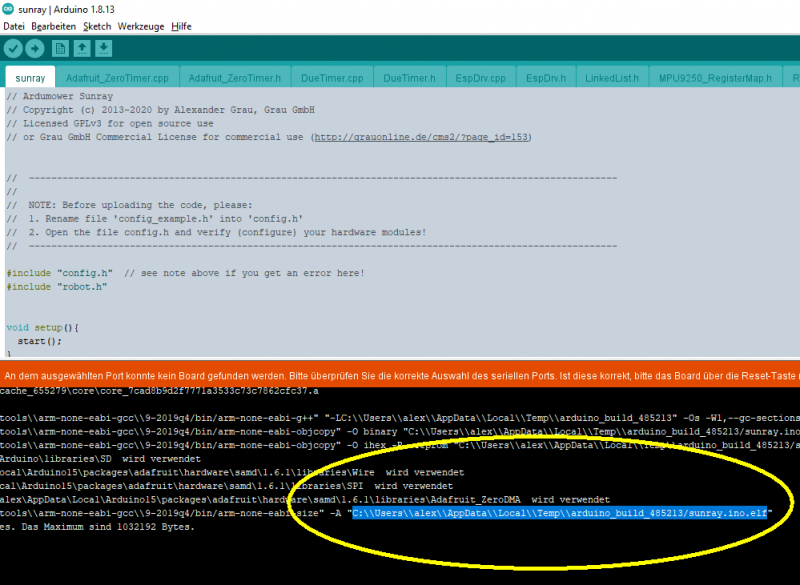Open the Hilfe menu
This screenshot has height=585, width=800.
click(181, 27)
